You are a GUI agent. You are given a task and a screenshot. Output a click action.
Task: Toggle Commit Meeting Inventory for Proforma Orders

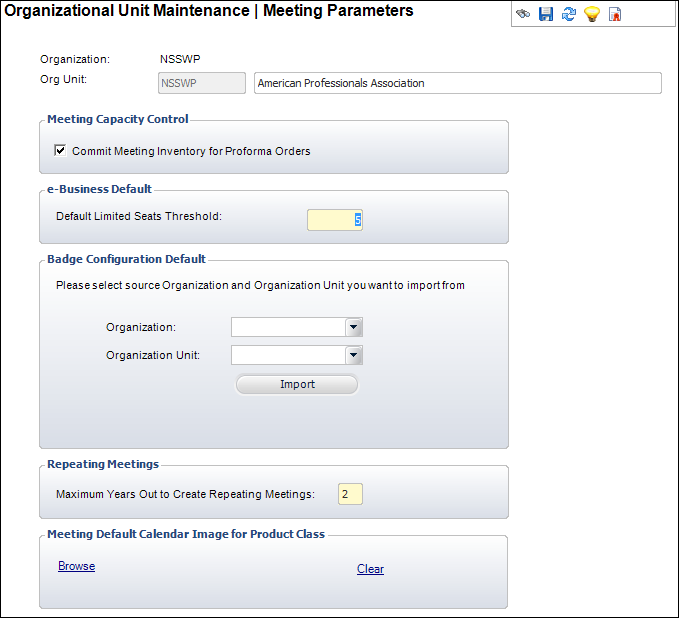pos(60,151)
